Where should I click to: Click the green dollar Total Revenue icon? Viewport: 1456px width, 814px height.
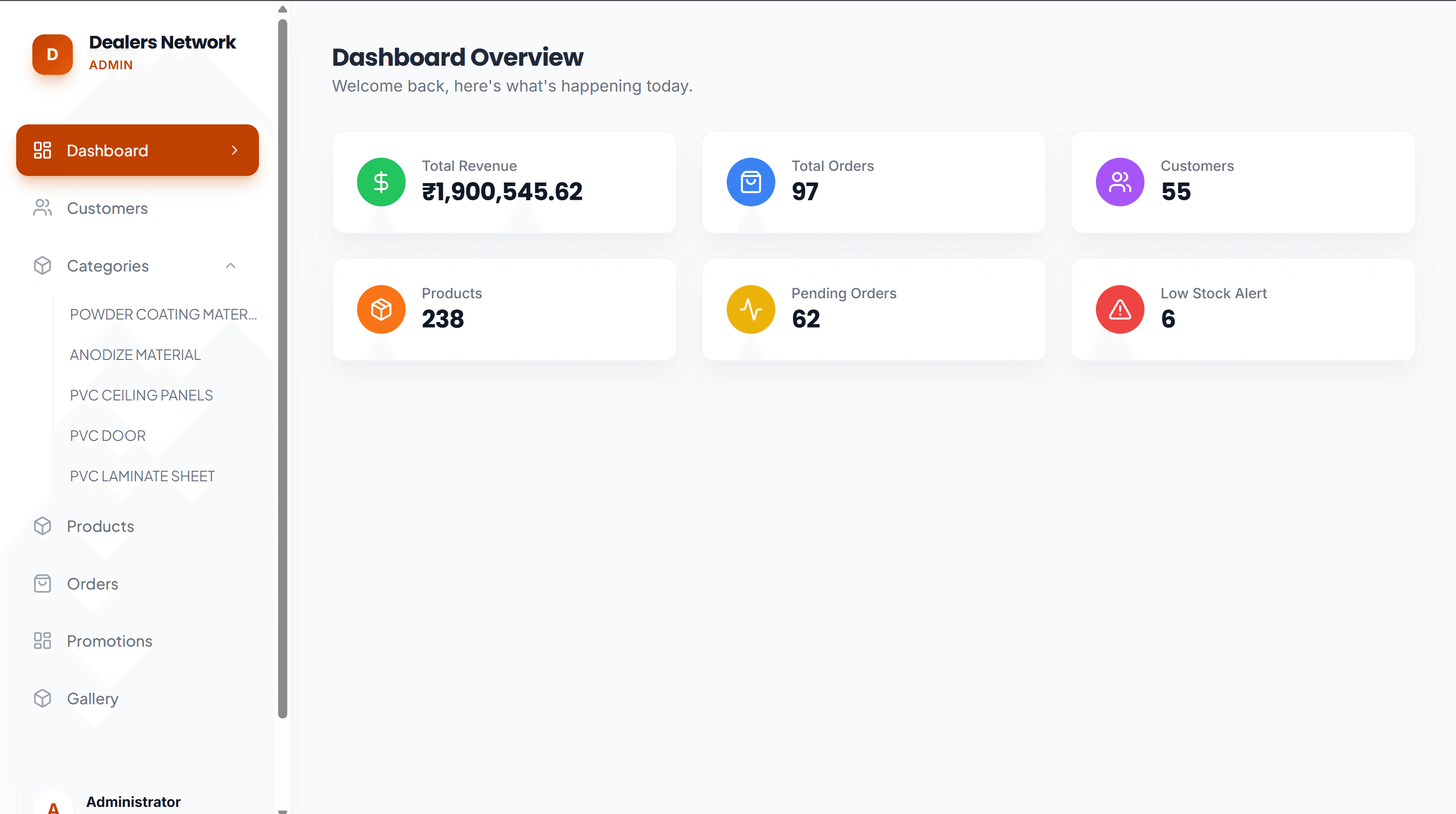381,182
